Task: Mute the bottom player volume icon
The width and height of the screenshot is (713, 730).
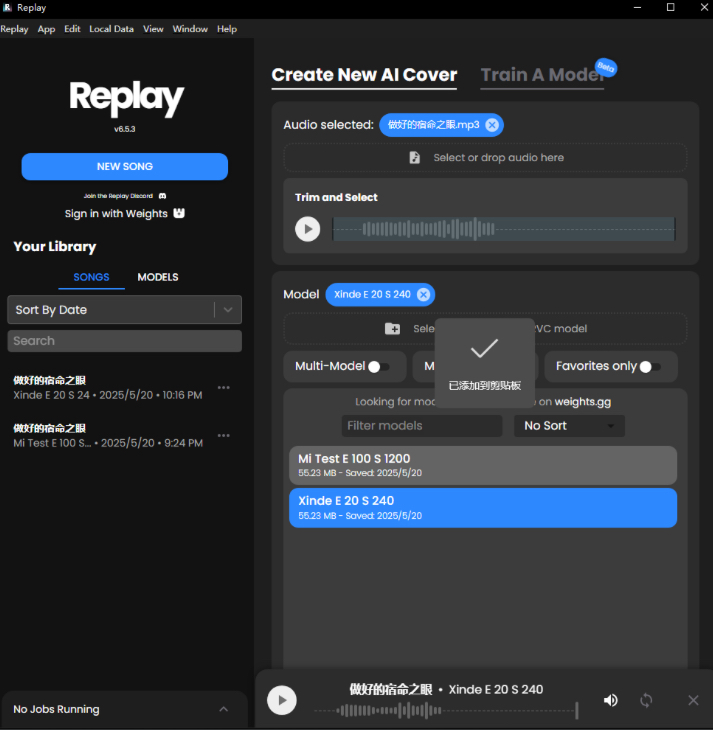Action: (x=611, y=700)
